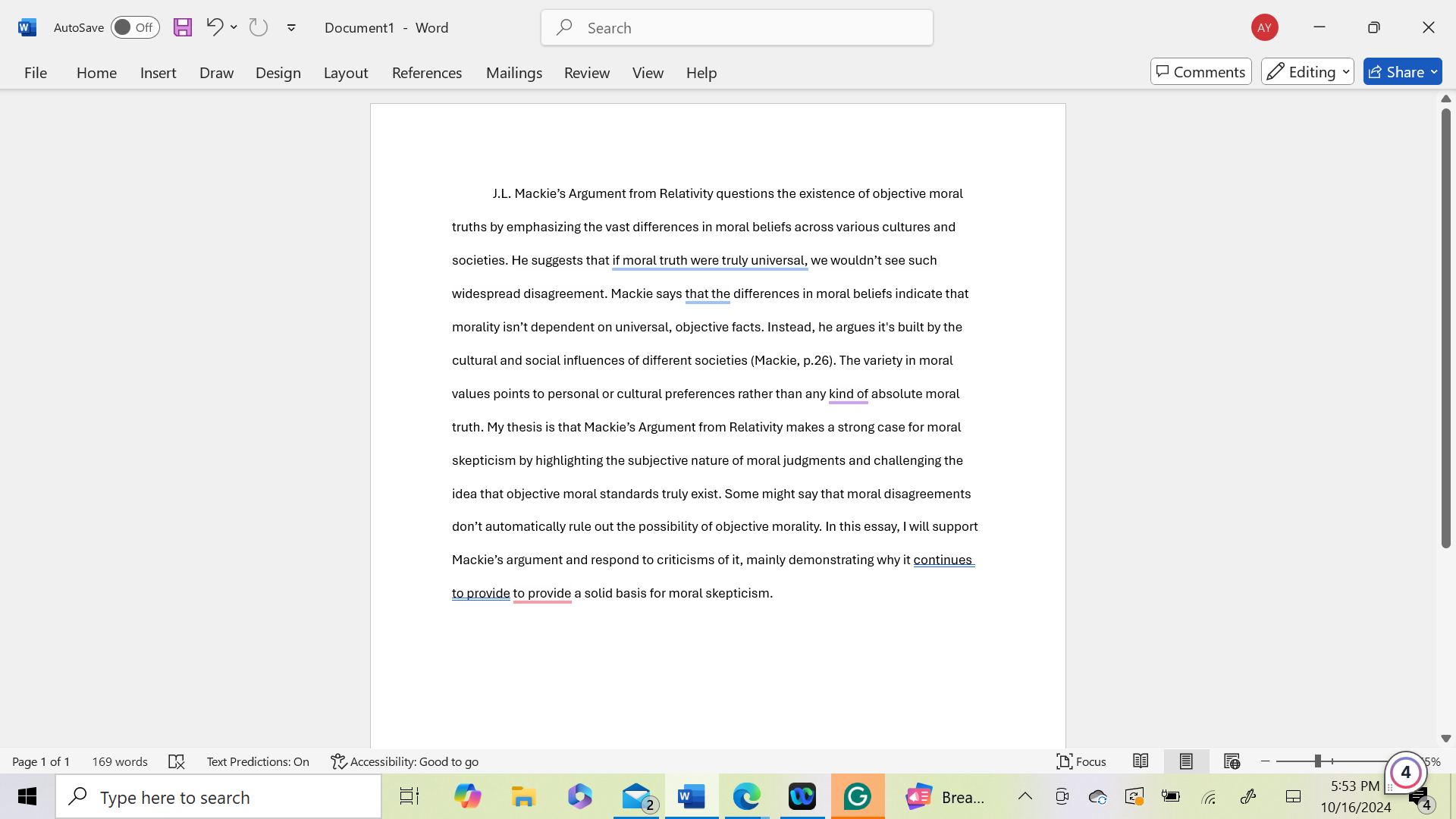Toggle the AutoSave switch
This screenshot has width=1456, height=819.
134,27
